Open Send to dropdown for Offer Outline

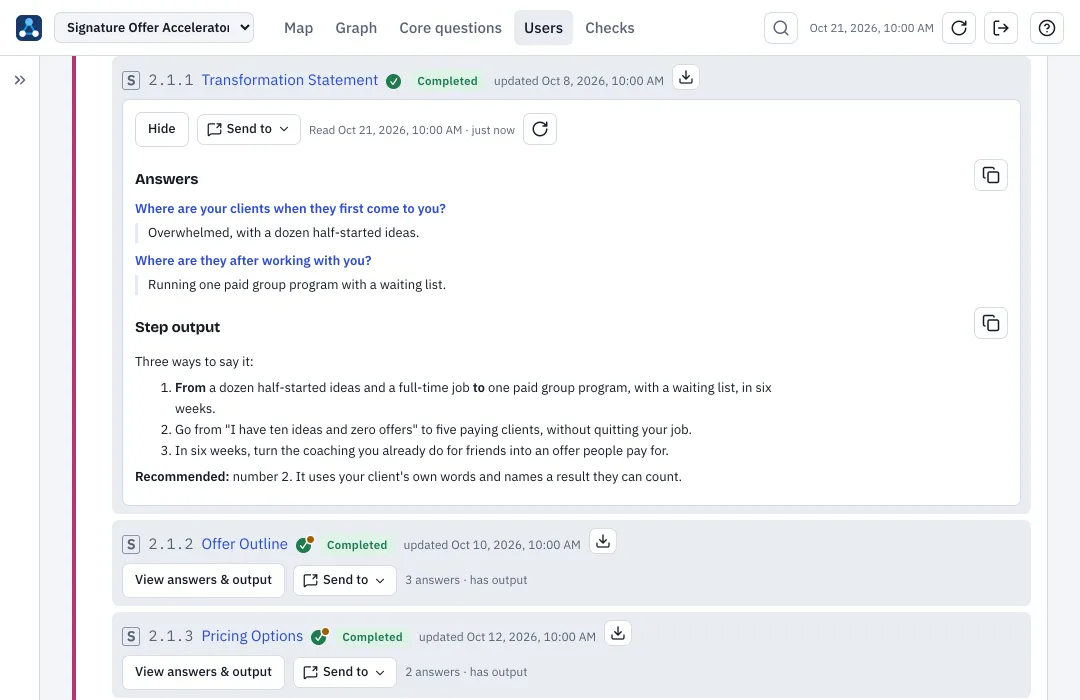pos(345,580)
